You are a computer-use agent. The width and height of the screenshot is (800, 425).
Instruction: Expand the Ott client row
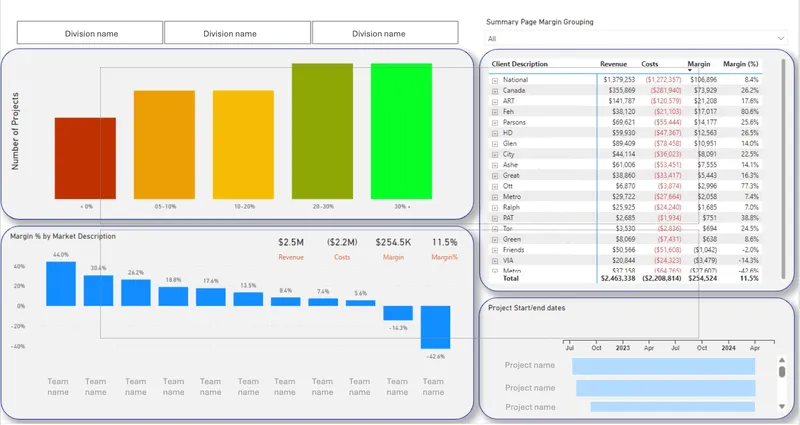tap(494, 187)
